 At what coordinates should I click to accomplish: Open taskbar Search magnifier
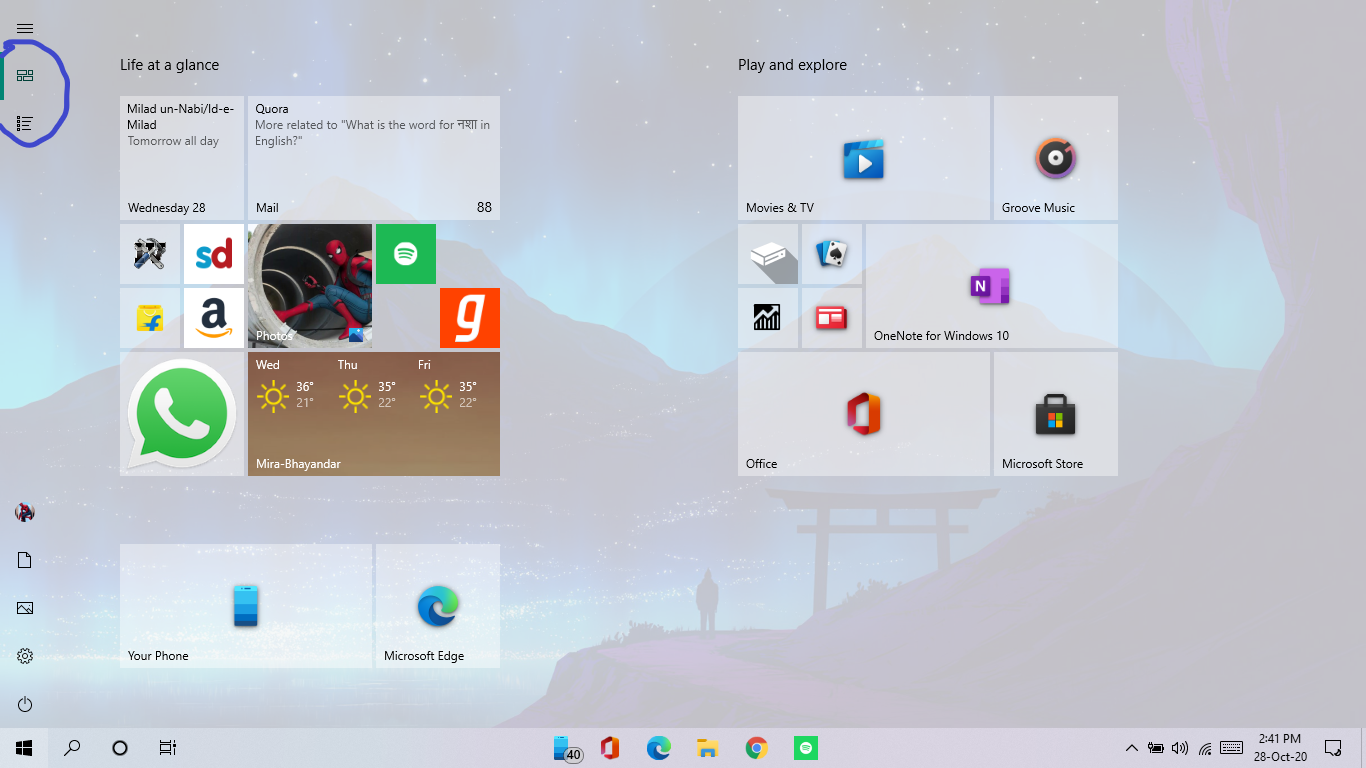(72, 748)
